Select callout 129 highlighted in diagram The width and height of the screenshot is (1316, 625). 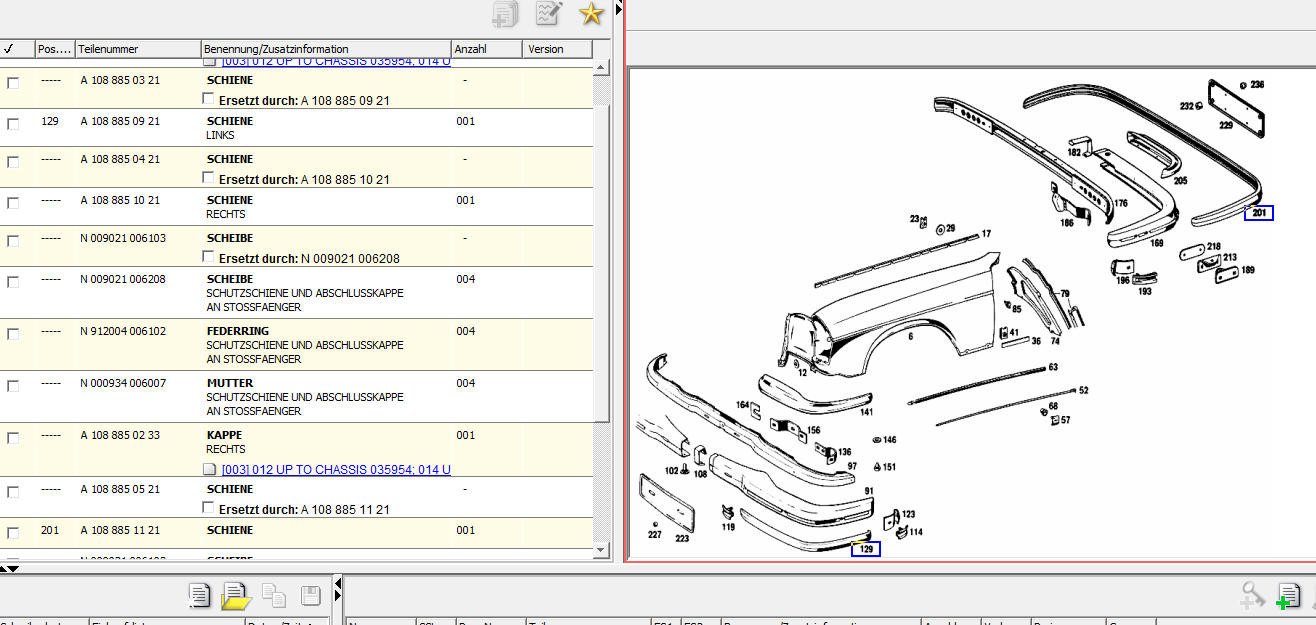[866, 549]
